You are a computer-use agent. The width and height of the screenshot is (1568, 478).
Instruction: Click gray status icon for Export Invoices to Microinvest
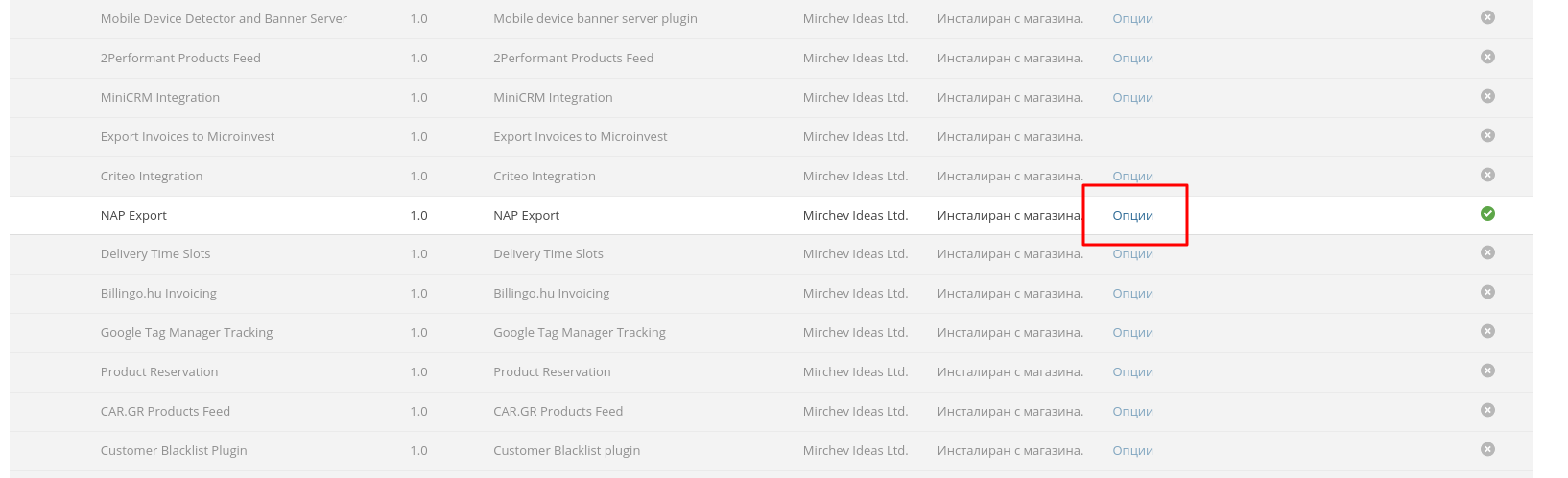(1487, 135)
